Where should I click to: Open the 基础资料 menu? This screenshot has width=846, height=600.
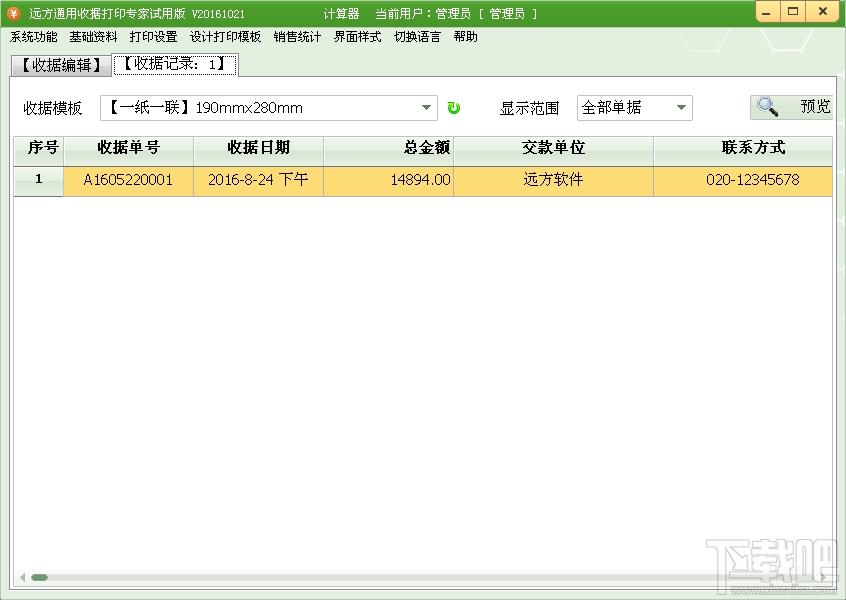click(x=93, y=37)
